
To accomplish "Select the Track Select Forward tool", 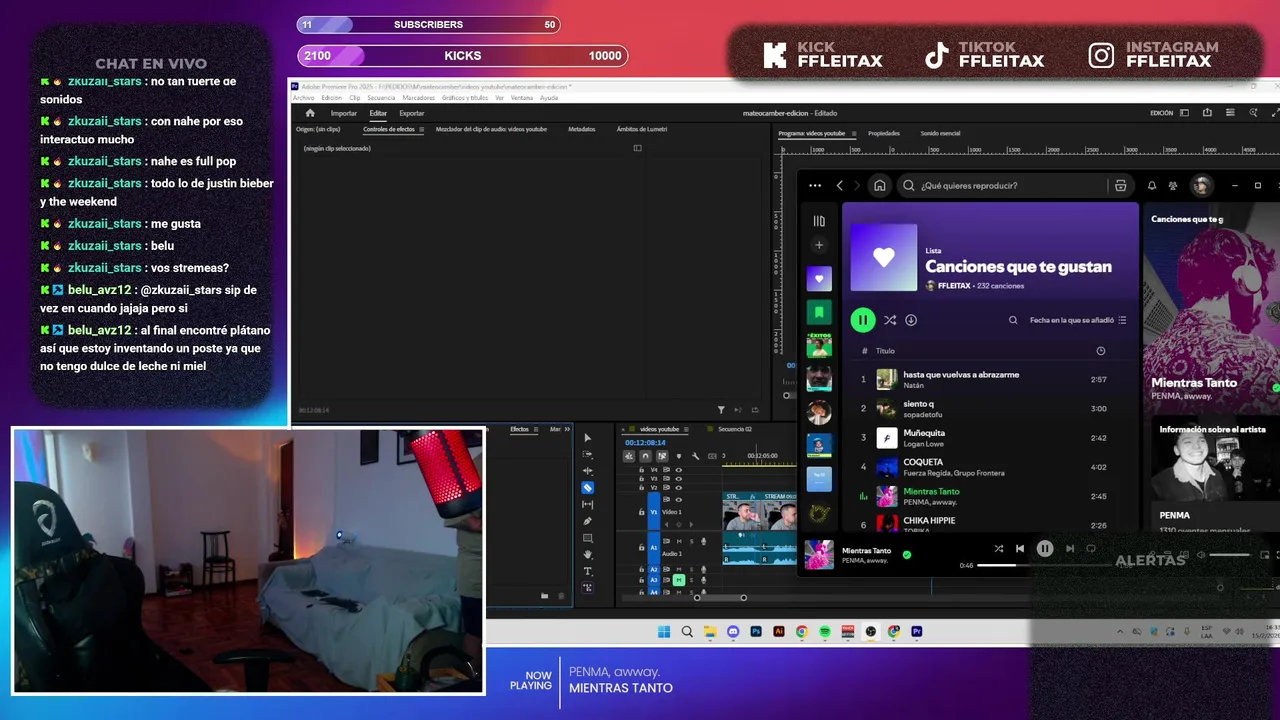I will [x=588, y=454].
